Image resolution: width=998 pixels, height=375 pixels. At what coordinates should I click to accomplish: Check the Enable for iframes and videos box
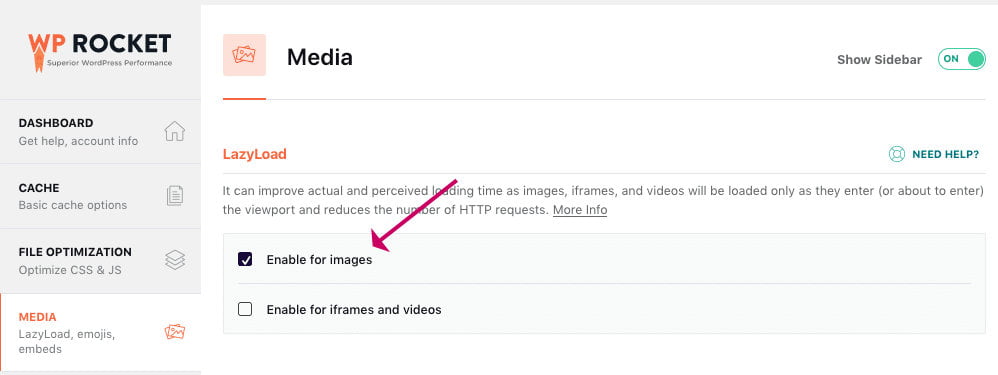(x=245, y=309)
